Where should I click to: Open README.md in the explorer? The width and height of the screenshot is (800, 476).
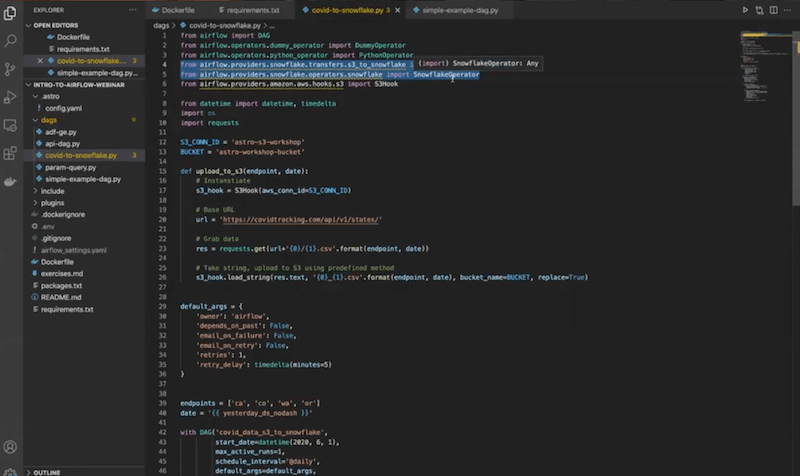[61, 297]
